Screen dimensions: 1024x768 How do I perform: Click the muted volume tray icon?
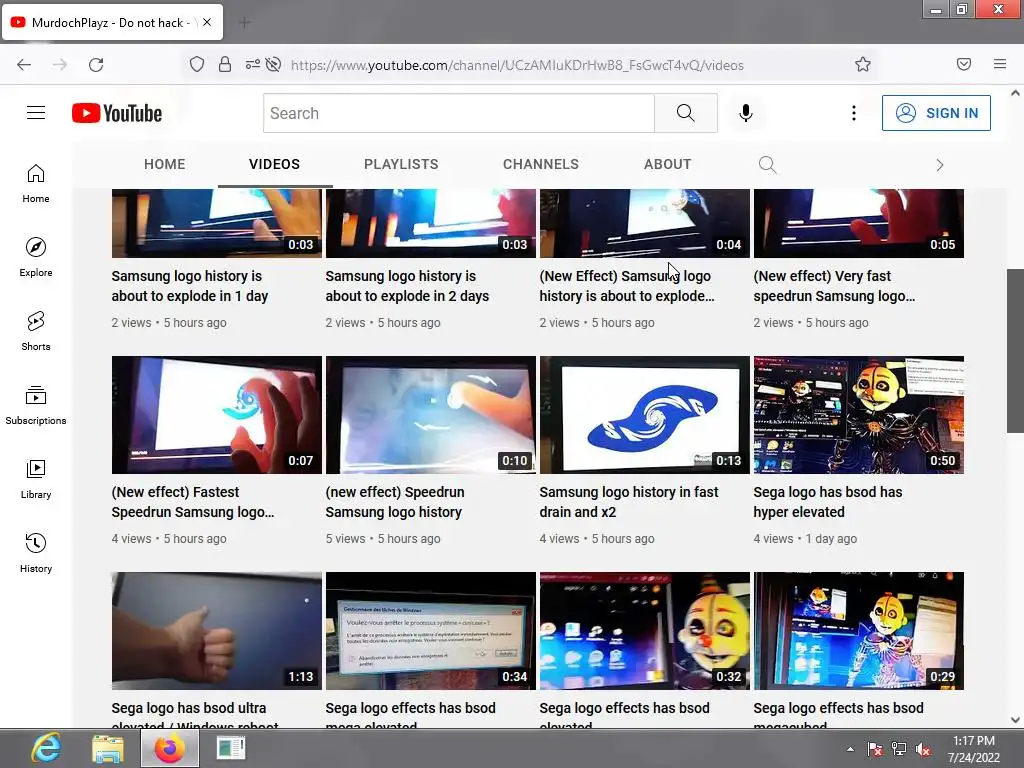tap(923, 750)
